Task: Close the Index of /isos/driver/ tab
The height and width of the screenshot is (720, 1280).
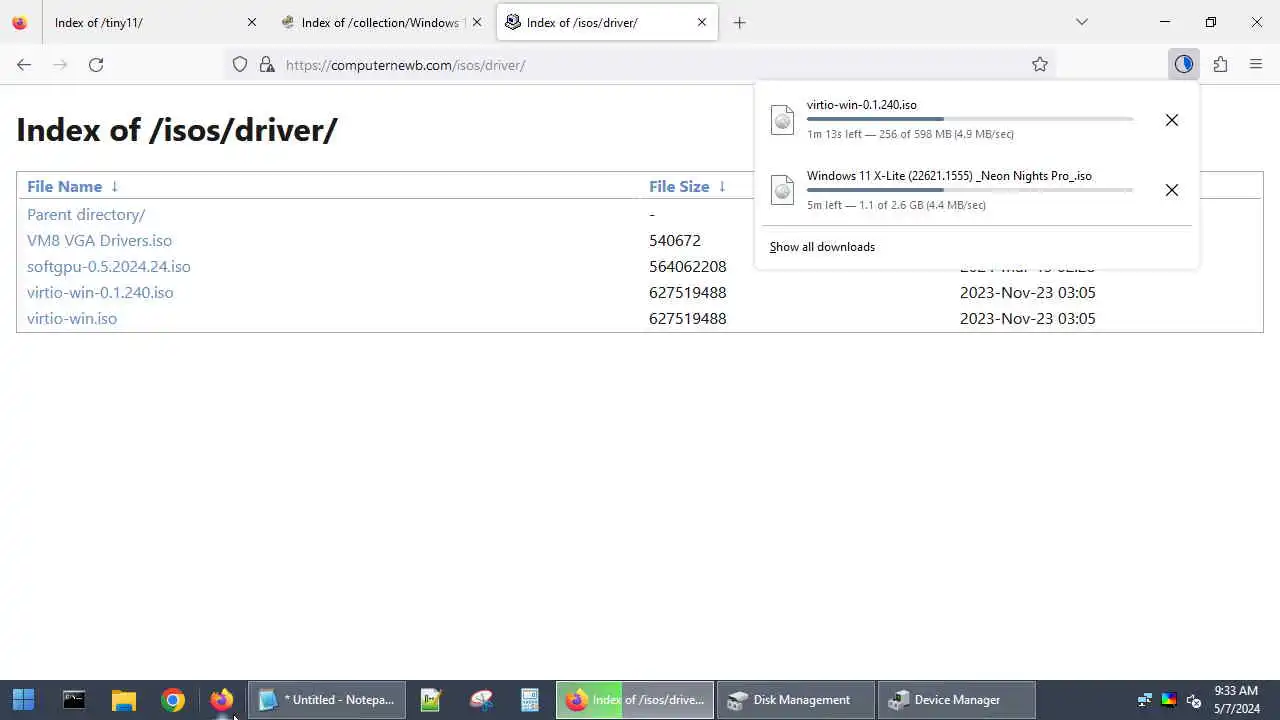Action: [702, 22]
